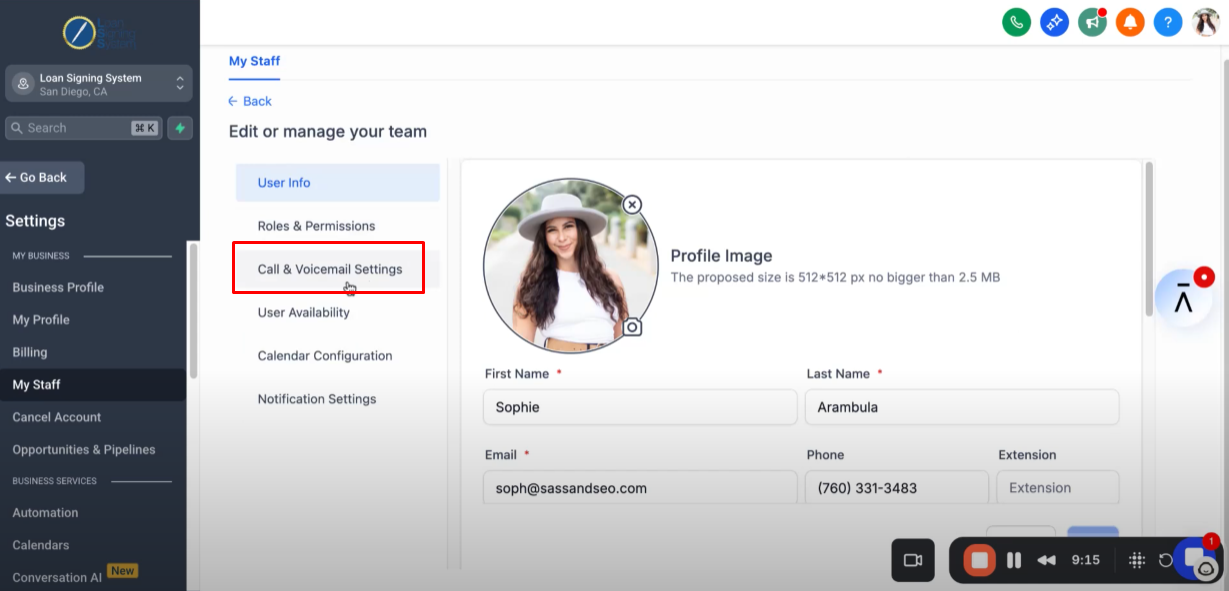Click the 9:15 recording timer
Screen dimensions: 1229x591
tap(1085, 560)
